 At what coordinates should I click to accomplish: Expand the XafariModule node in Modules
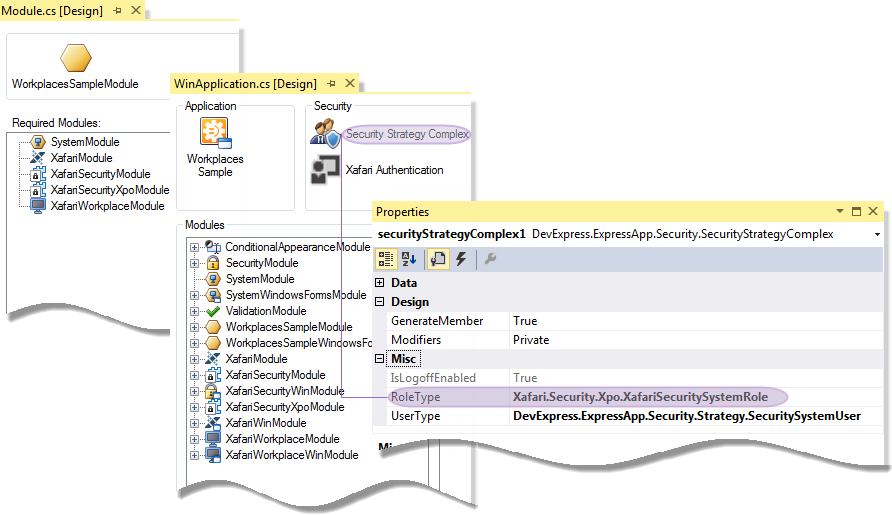[194, 359]
